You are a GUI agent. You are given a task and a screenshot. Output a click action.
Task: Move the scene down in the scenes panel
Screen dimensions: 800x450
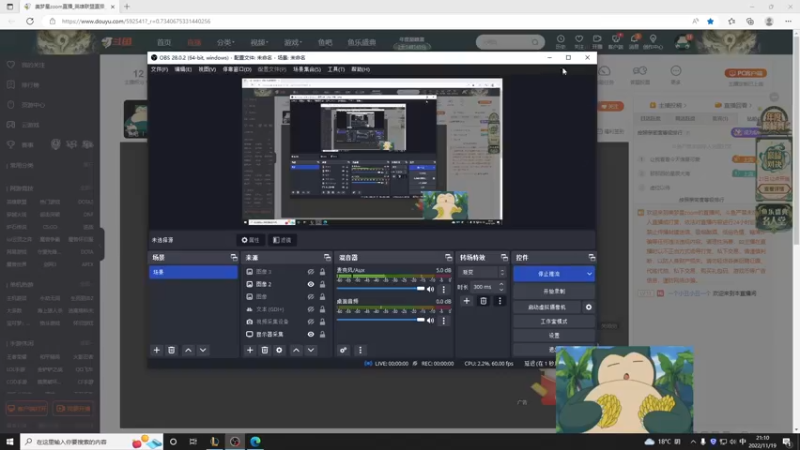tap(203, 350)
